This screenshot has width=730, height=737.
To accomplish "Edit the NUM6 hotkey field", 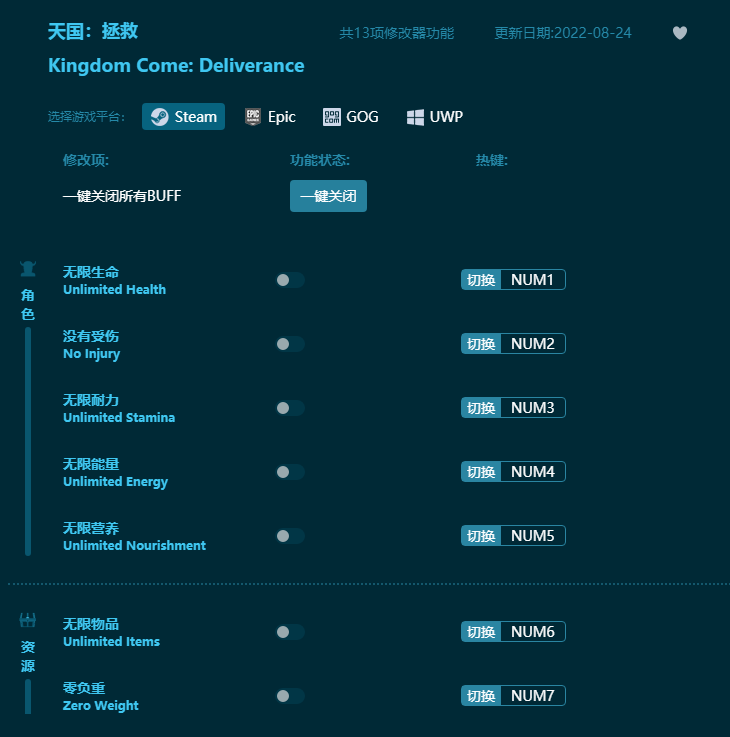I will (533, 632).
